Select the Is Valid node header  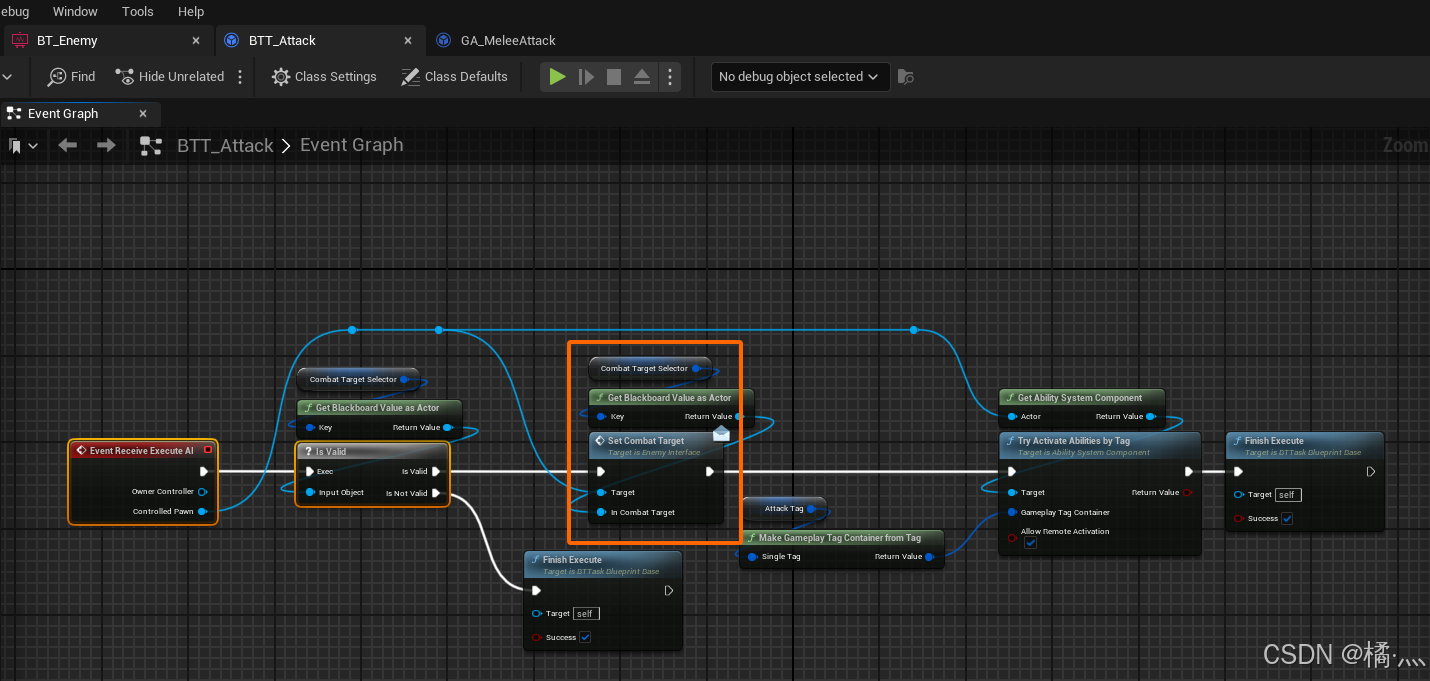click(x=372, y=452)
